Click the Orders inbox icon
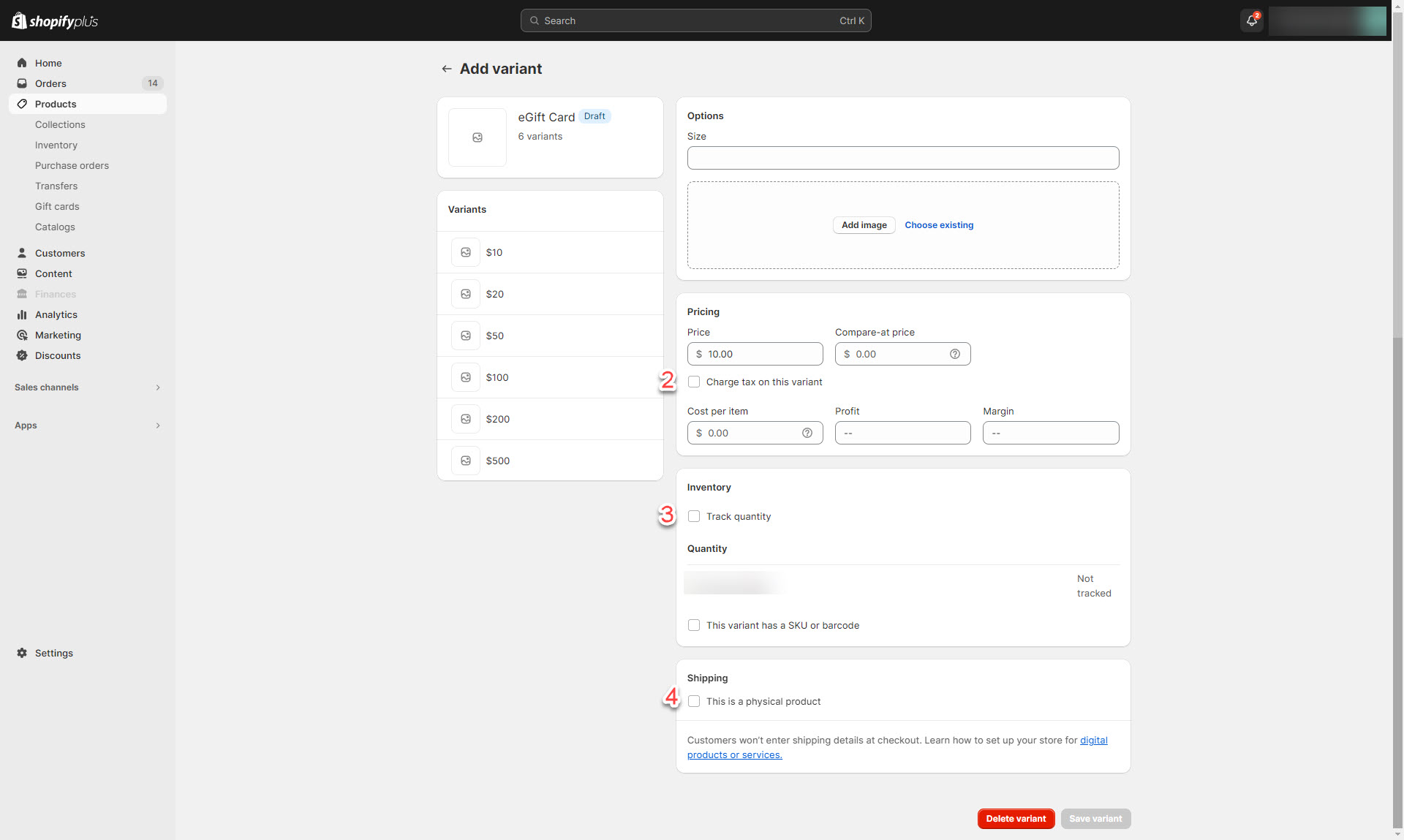Image resolution: width=1404 pixels, height=840 pixels. (x=22, y=83)
